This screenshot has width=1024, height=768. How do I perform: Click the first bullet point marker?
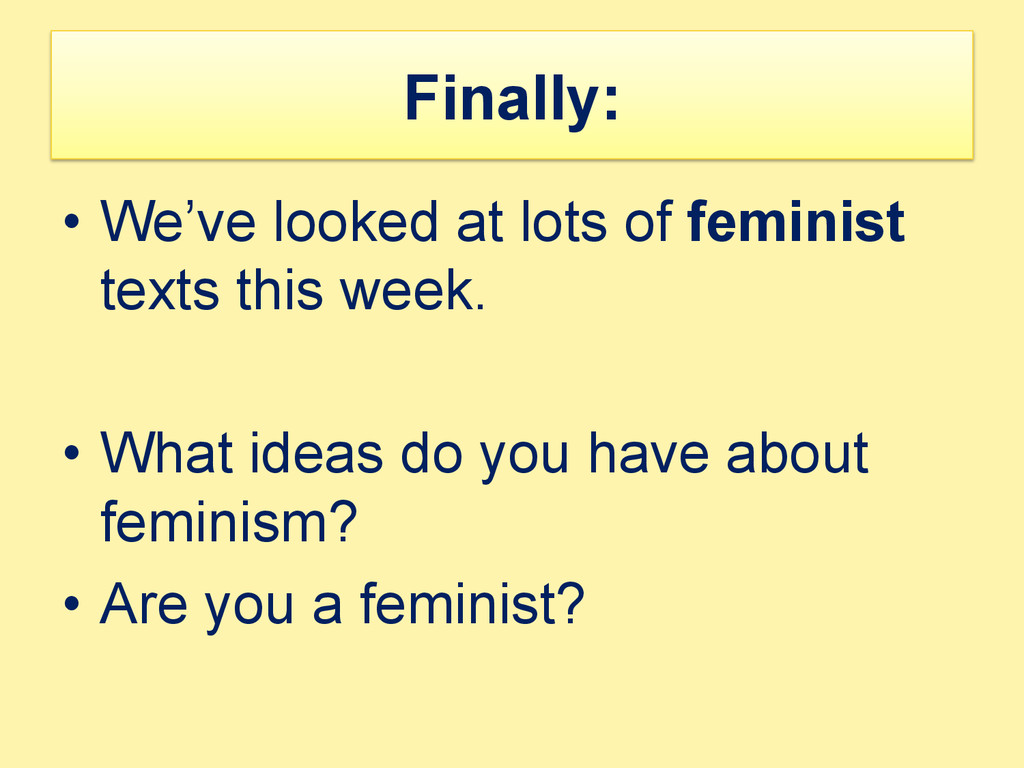[x=72, y=221]
